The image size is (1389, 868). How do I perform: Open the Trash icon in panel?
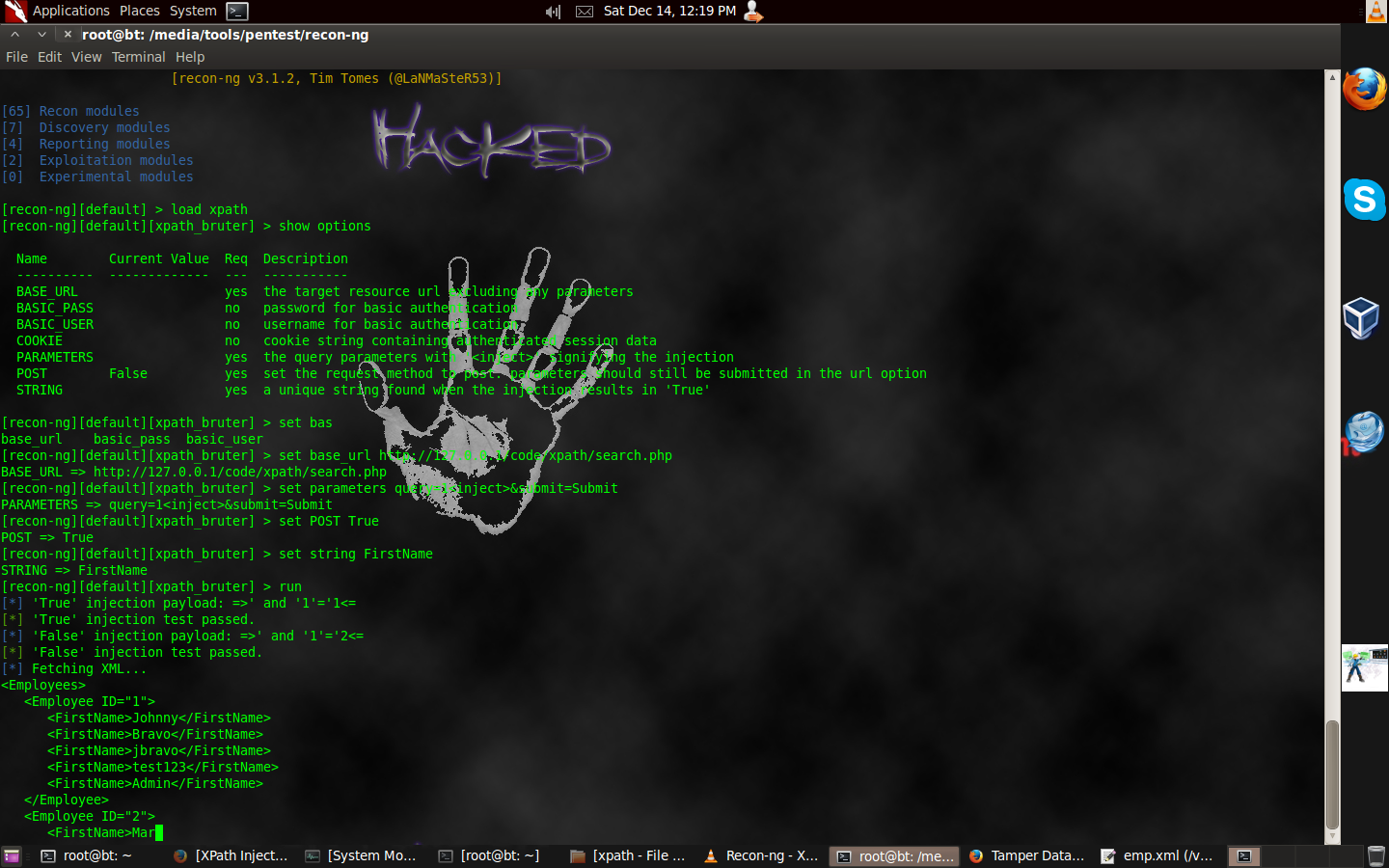(1376, 856)
